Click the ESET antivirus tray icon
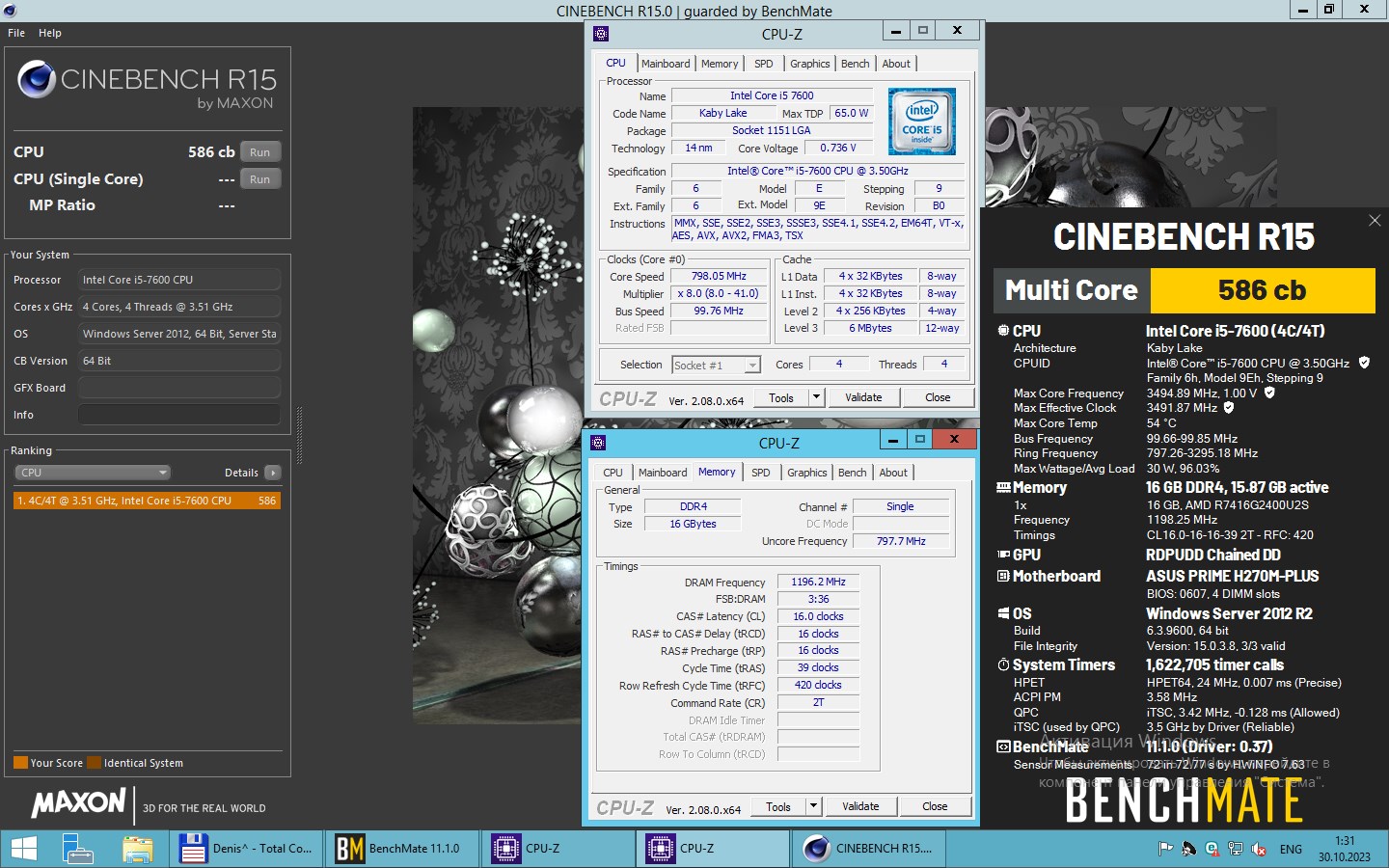1389x868 pixels. pos(1212,849)
